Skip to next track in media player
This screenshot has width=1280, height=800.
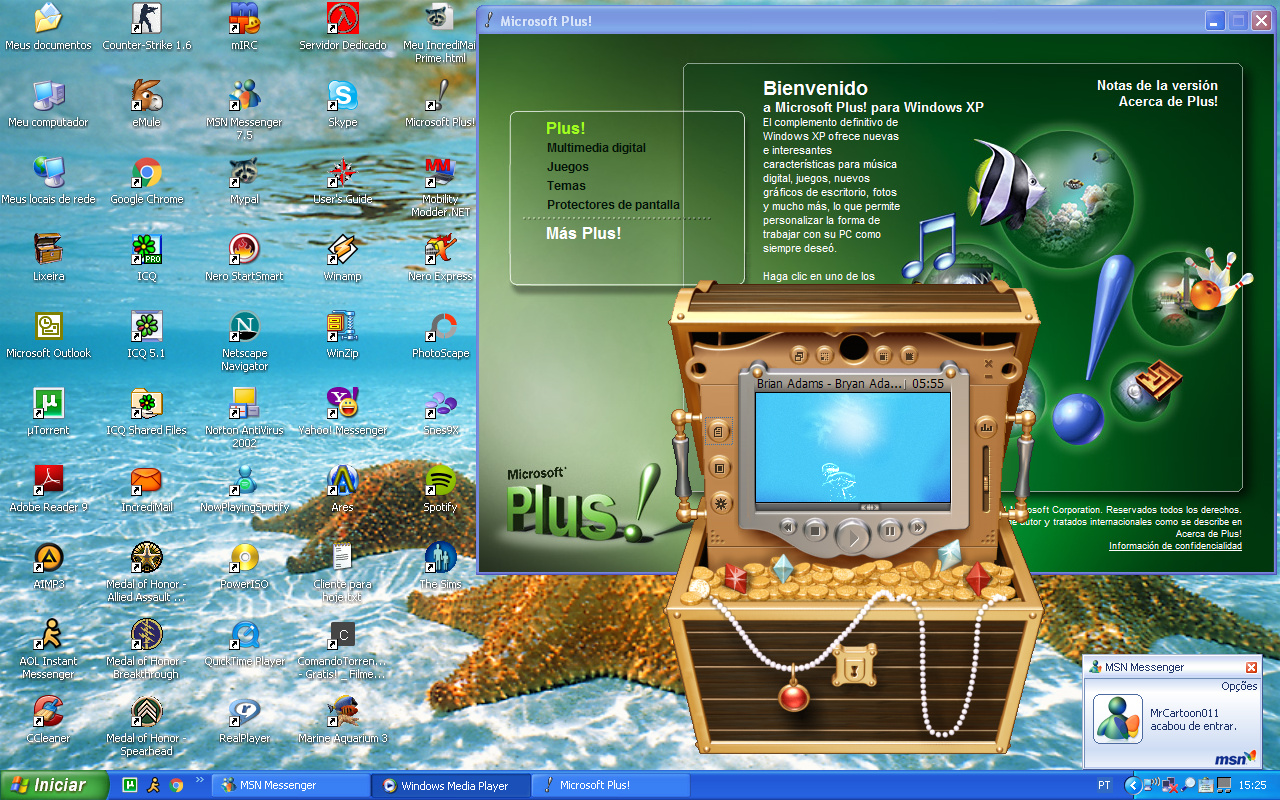click(917, 526)
